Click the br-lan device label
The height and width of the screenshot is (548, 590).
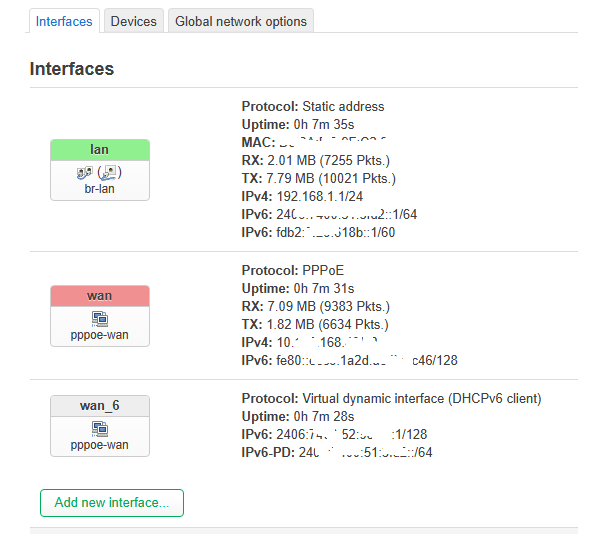[x=99, y=189]
